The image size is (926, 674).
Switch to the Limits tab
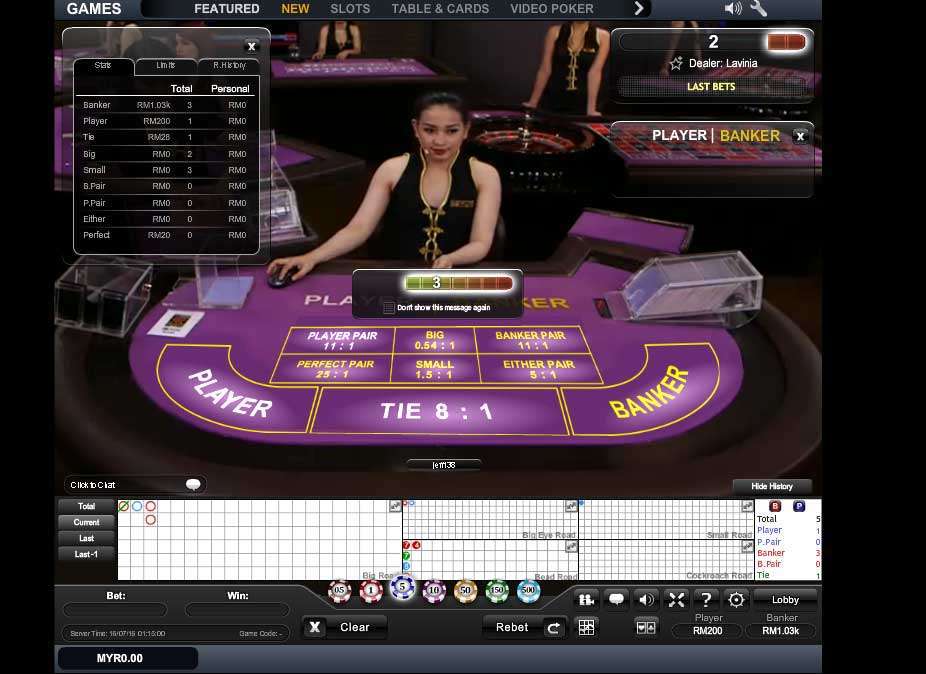pos(165,66)
